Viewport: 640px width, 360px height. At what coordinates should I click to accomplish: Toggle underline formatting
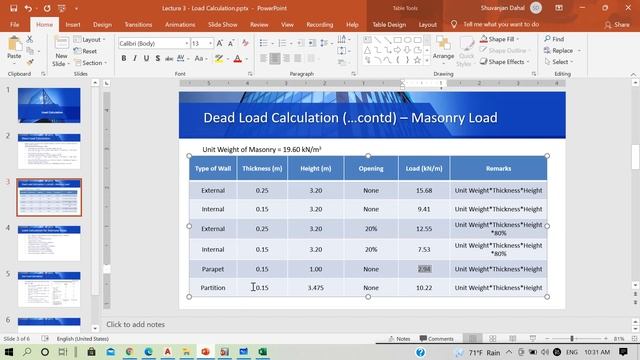tap(146, 59)
